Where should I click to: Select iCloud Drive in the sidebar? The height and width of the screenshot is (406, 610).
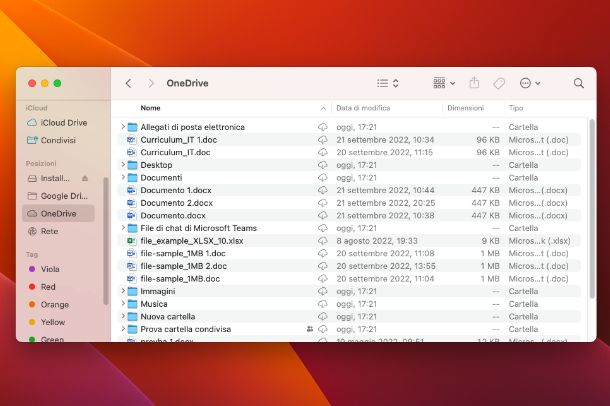point(57,122)
